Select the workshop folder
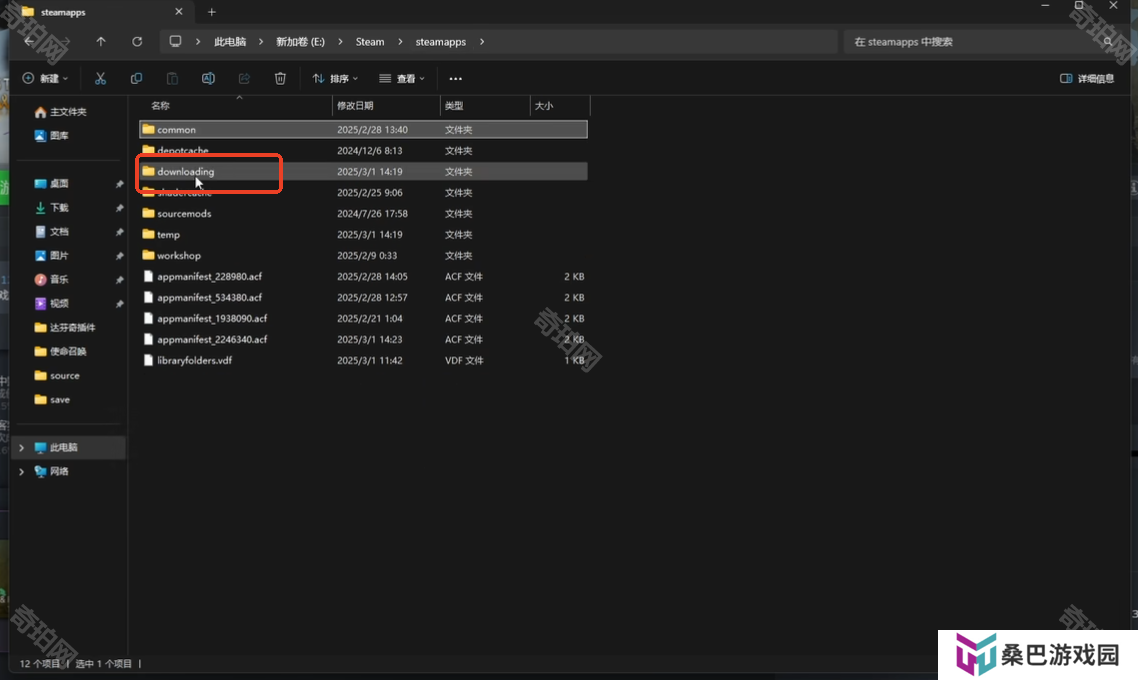Image resolution: width=1138 pixels, height=680 pixels. [x=363, y=255]
